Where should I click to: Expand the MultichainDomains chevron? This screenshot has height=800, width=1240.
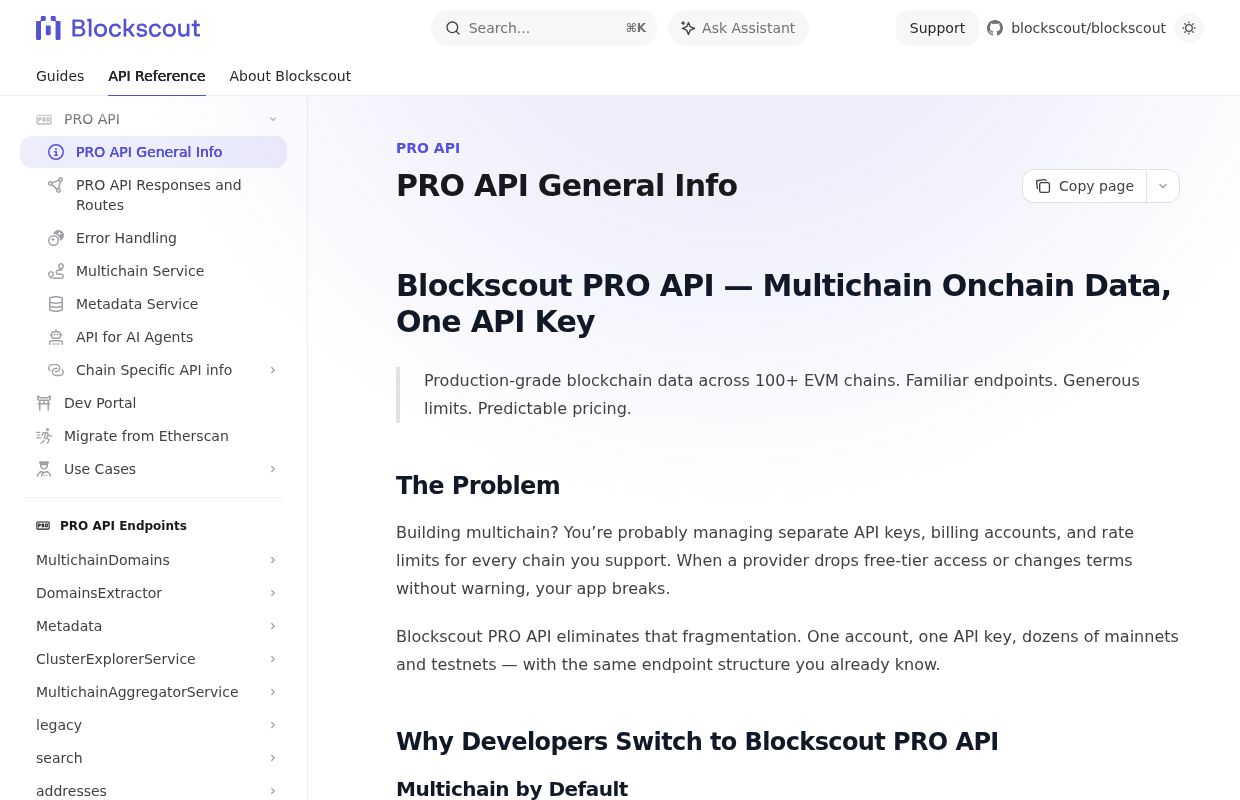273,560
